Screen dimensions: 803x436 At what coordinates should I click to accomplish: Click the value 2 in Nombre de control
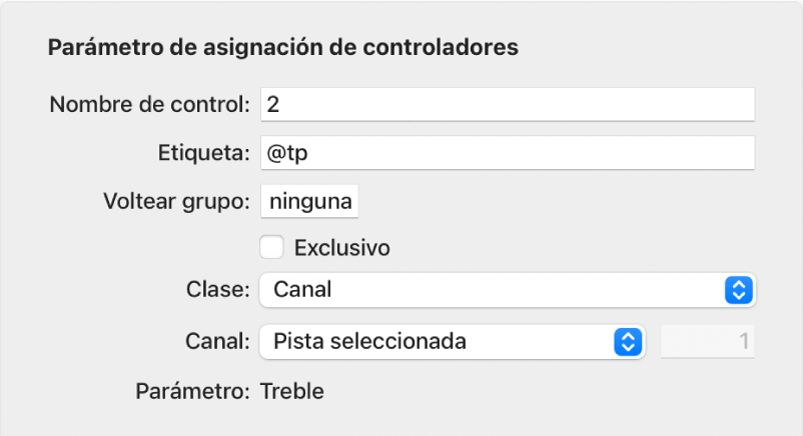[x=272, y=104]
